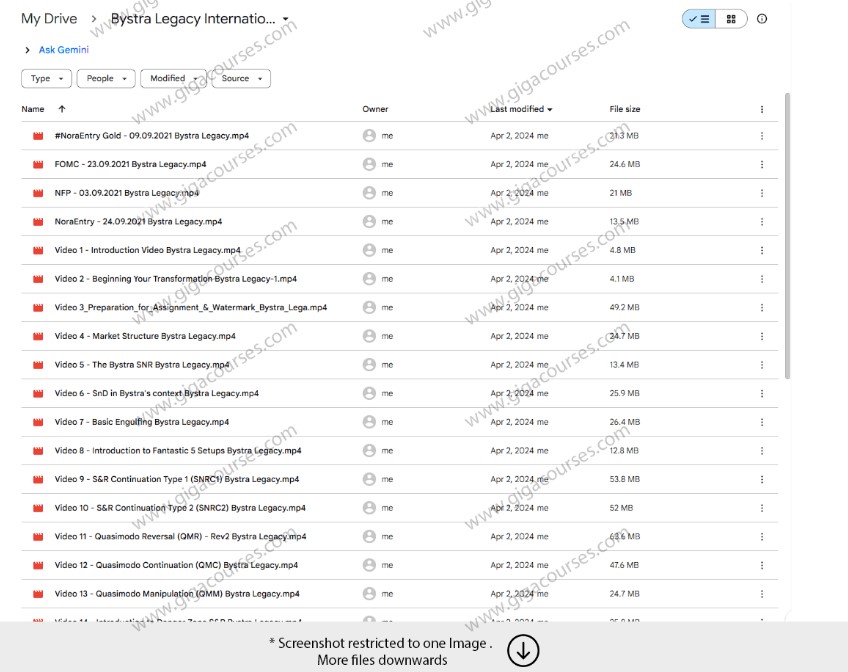Switch to list layout view
Image resolution: width=848 pixels, height=672 pixels.
tap(697, 19)
